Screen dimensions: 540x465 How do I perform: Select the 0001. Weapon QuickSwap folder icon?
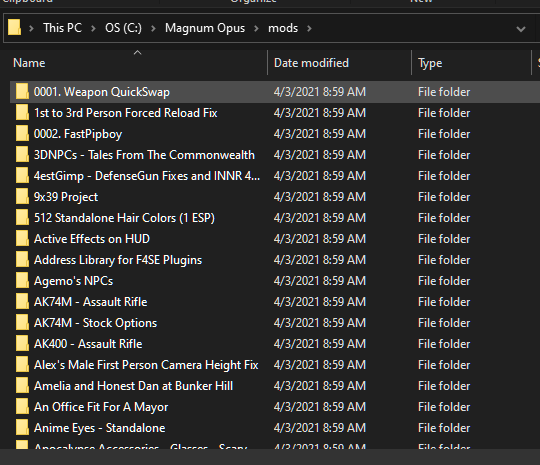pyautogui.click(x=22, y=92)
